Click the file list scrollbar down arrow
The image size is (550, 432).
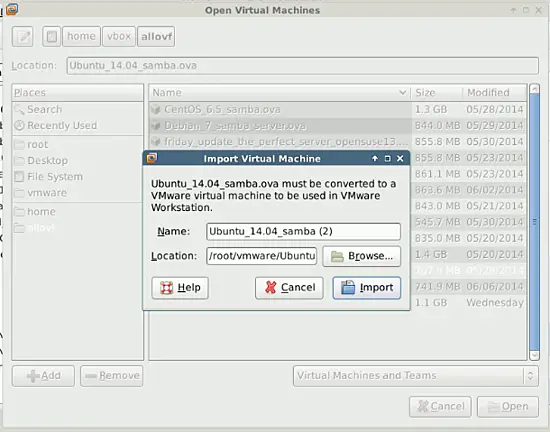click(534, 355)
